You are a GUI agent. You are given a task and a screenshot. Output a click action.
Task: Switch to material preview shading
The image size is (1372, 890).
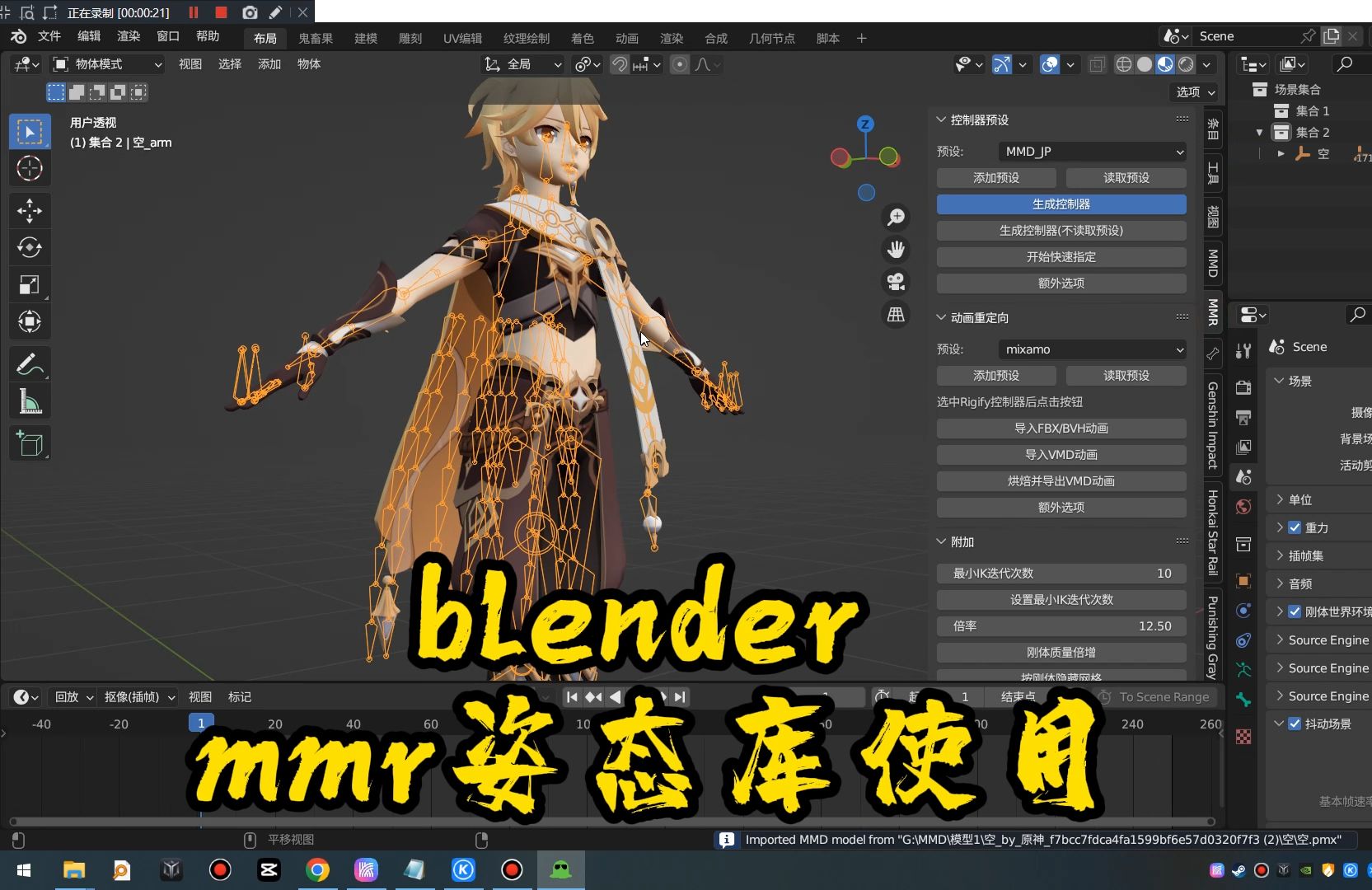pos(1165,64)
